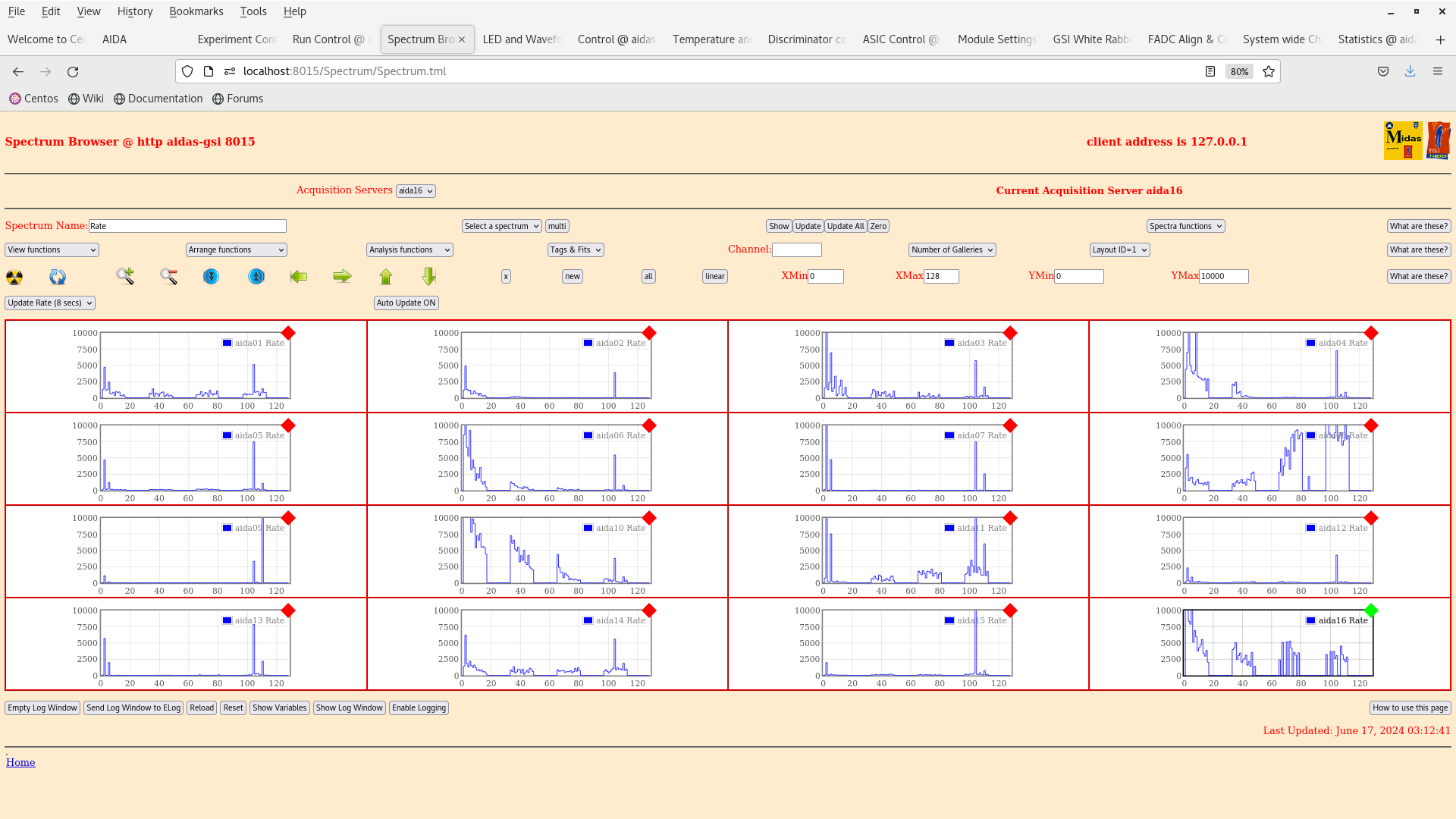Open the Statistics menu tab
The width and height of the screenshot is (1456, 819).
1378,39
